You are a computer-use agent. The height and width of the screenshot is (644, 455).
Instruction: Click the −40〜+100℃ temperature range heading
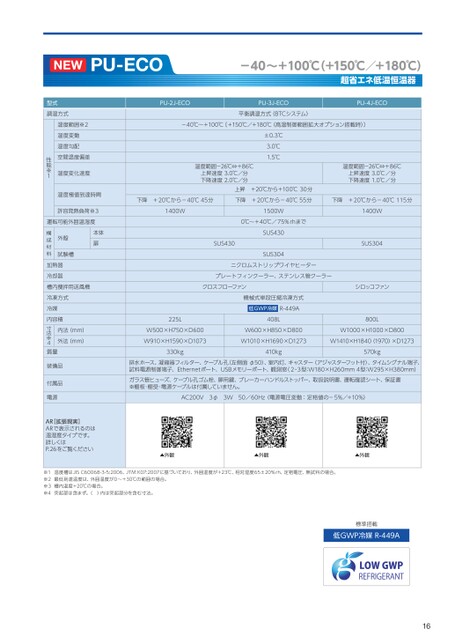click(x=331, y=65)
